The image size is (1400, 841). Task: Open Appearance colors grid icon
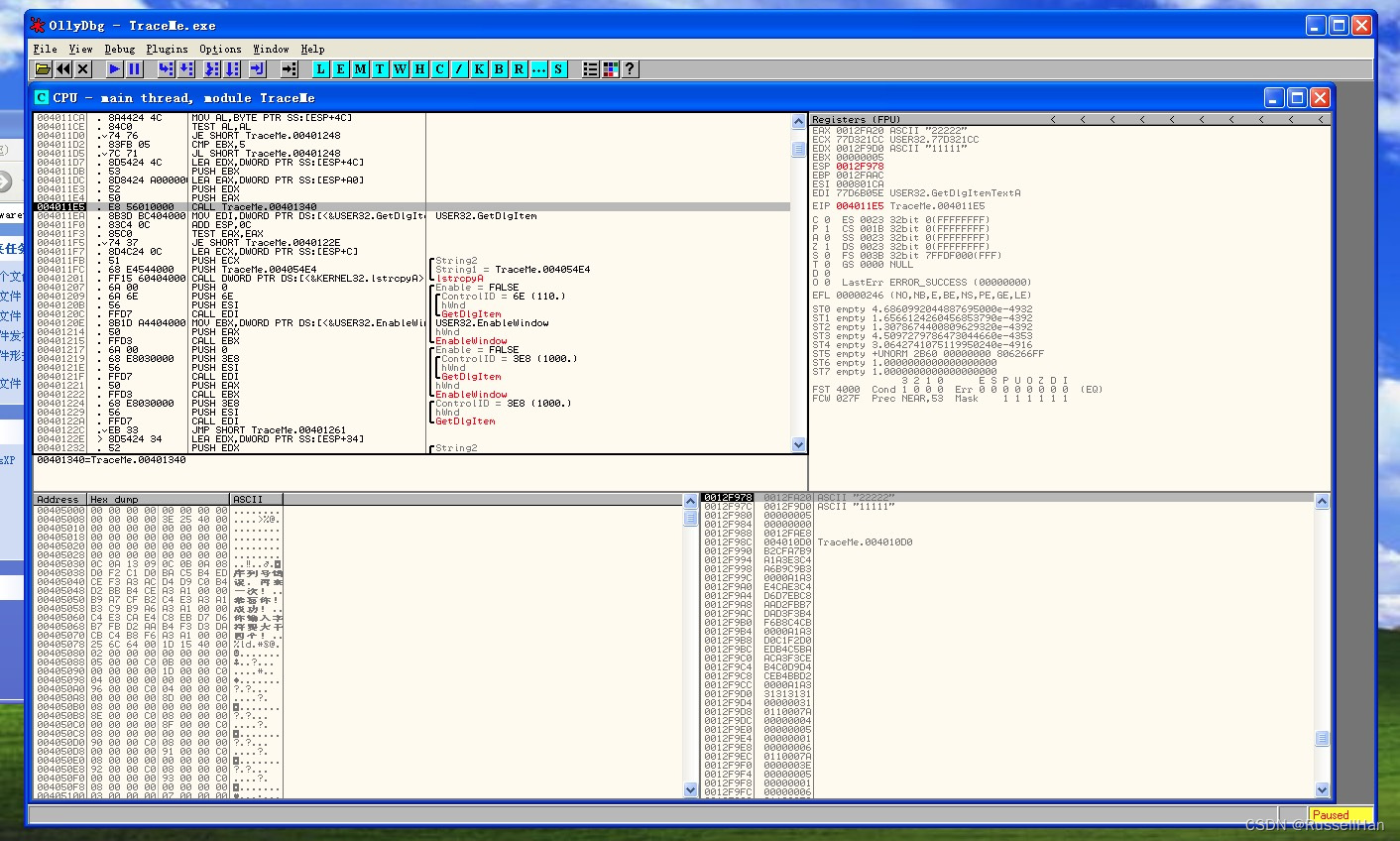tap(610, 69)
